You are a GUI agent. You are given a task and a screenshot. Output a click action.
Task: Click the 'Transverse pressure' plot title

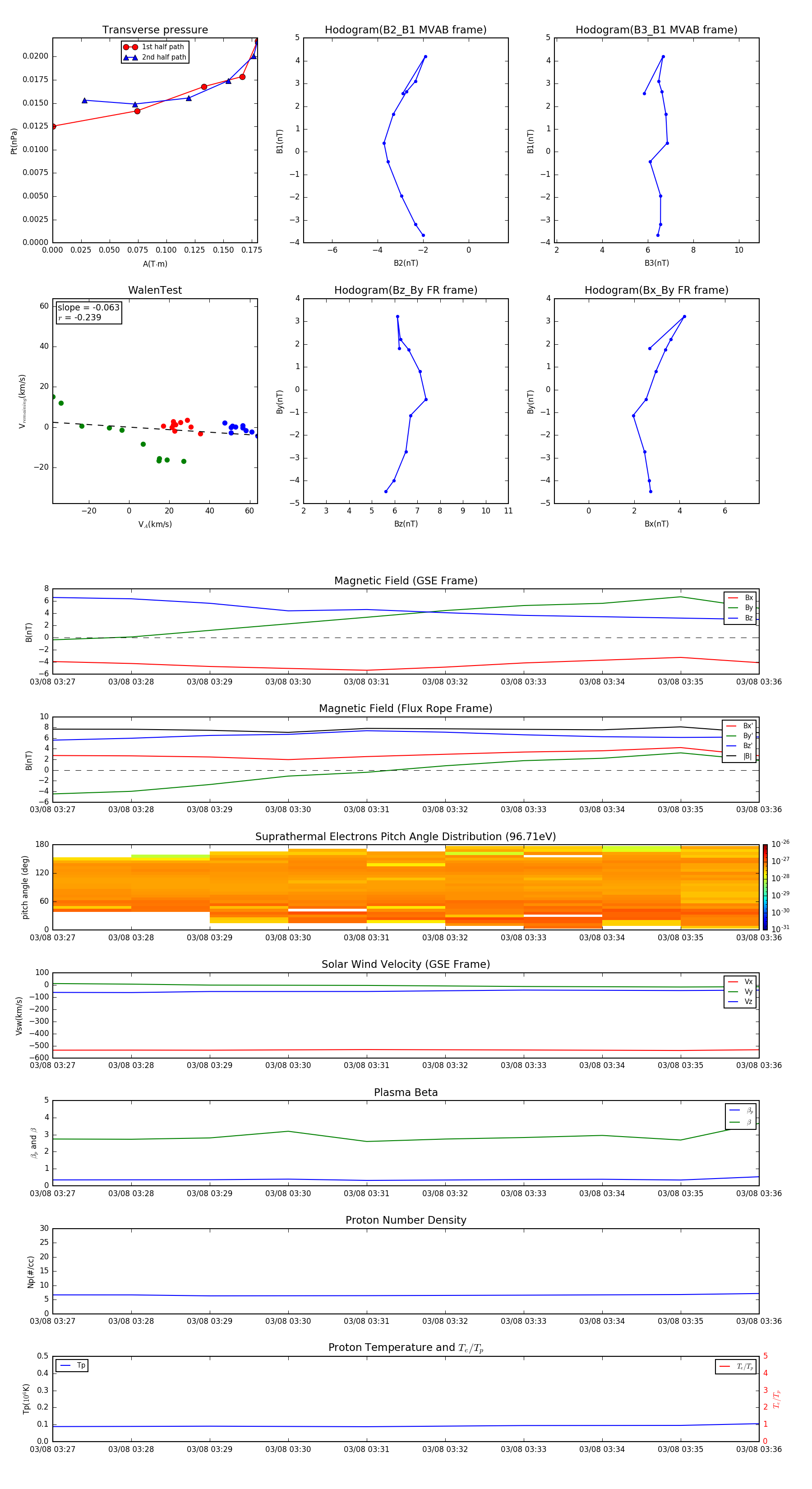[155, 30]
